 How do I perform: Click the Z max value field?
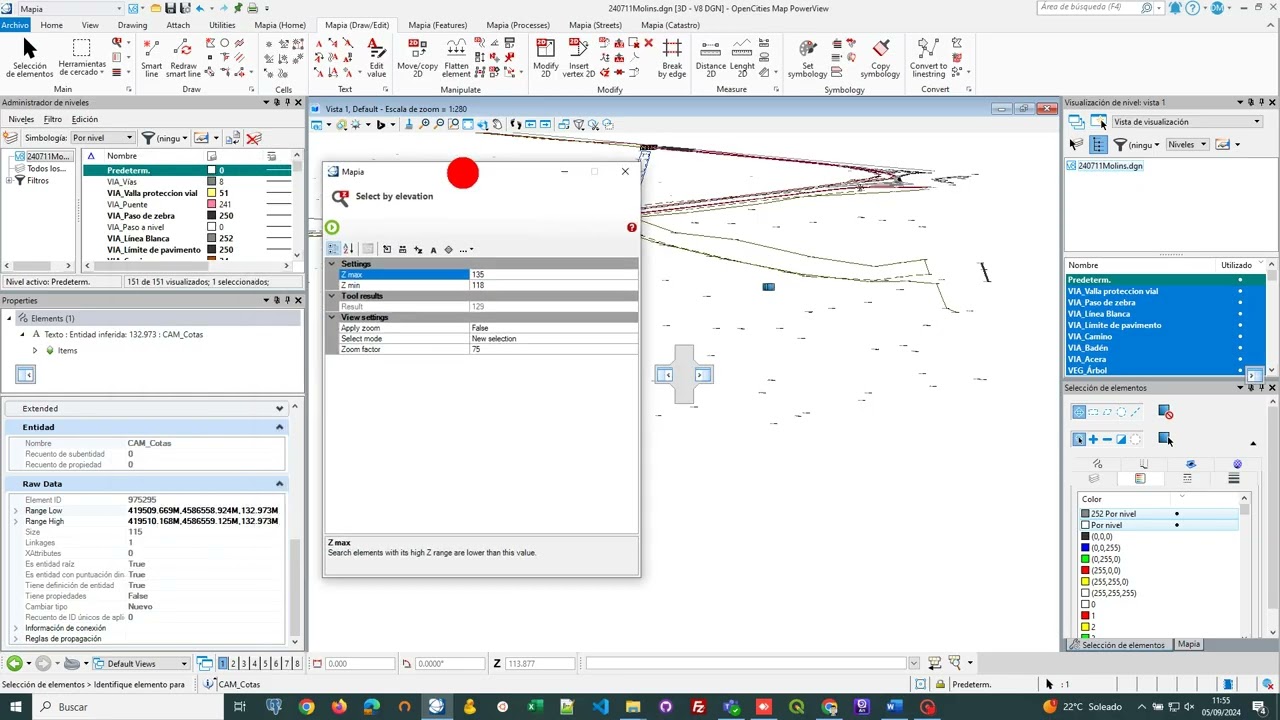coord(553,274)
